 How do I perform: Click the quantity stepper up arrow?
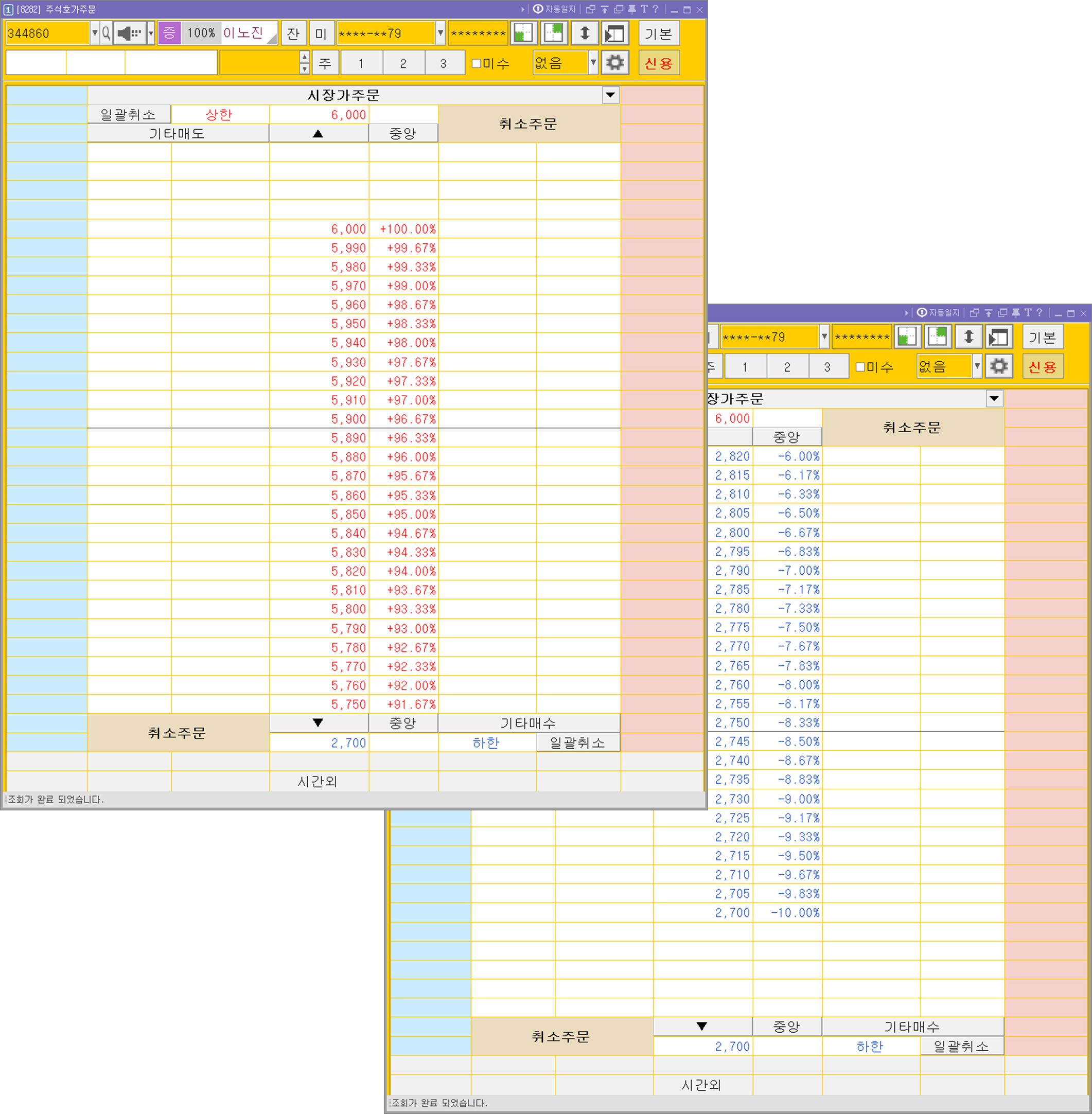305,57
